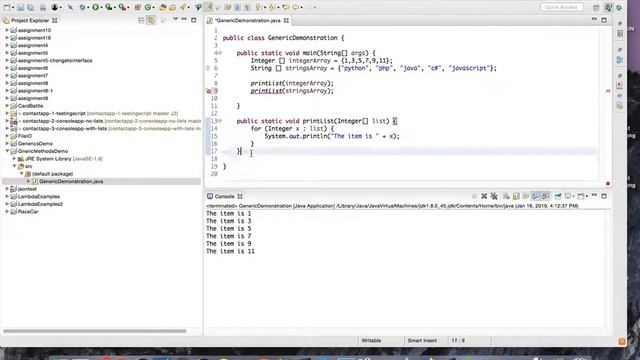Select the assignment5-changetointerface project
640x360 pixels.
pos(55,60)
